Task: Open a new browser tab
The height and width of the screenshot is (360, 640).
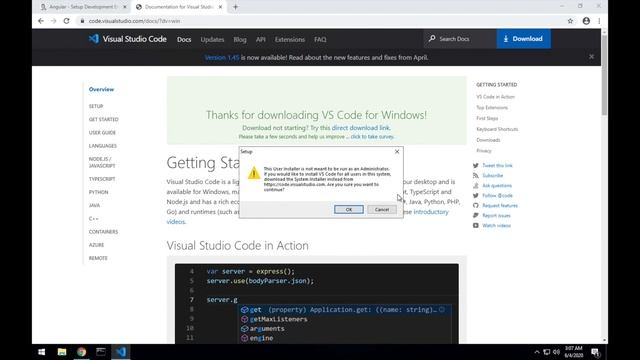Action: (x=236, y=7)
